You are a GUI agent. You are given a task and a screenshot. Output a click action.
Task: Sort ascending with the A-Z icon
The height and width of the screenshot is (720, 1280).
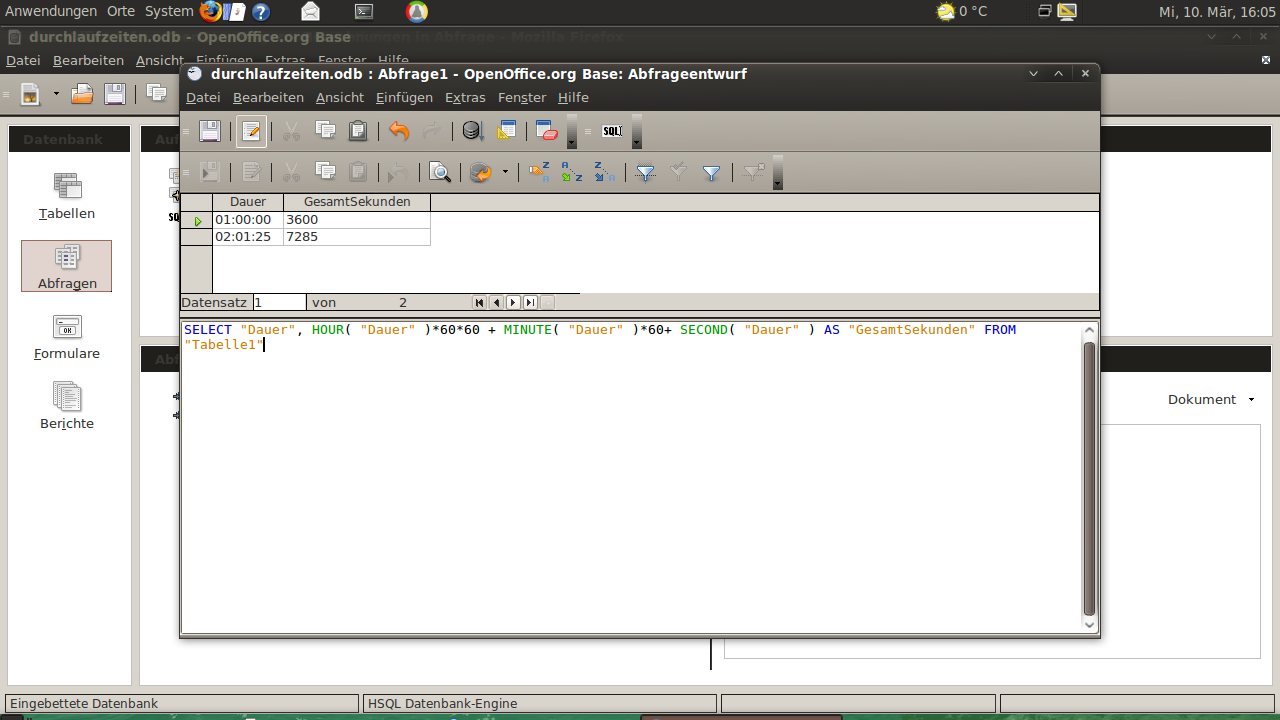[571, 173]
